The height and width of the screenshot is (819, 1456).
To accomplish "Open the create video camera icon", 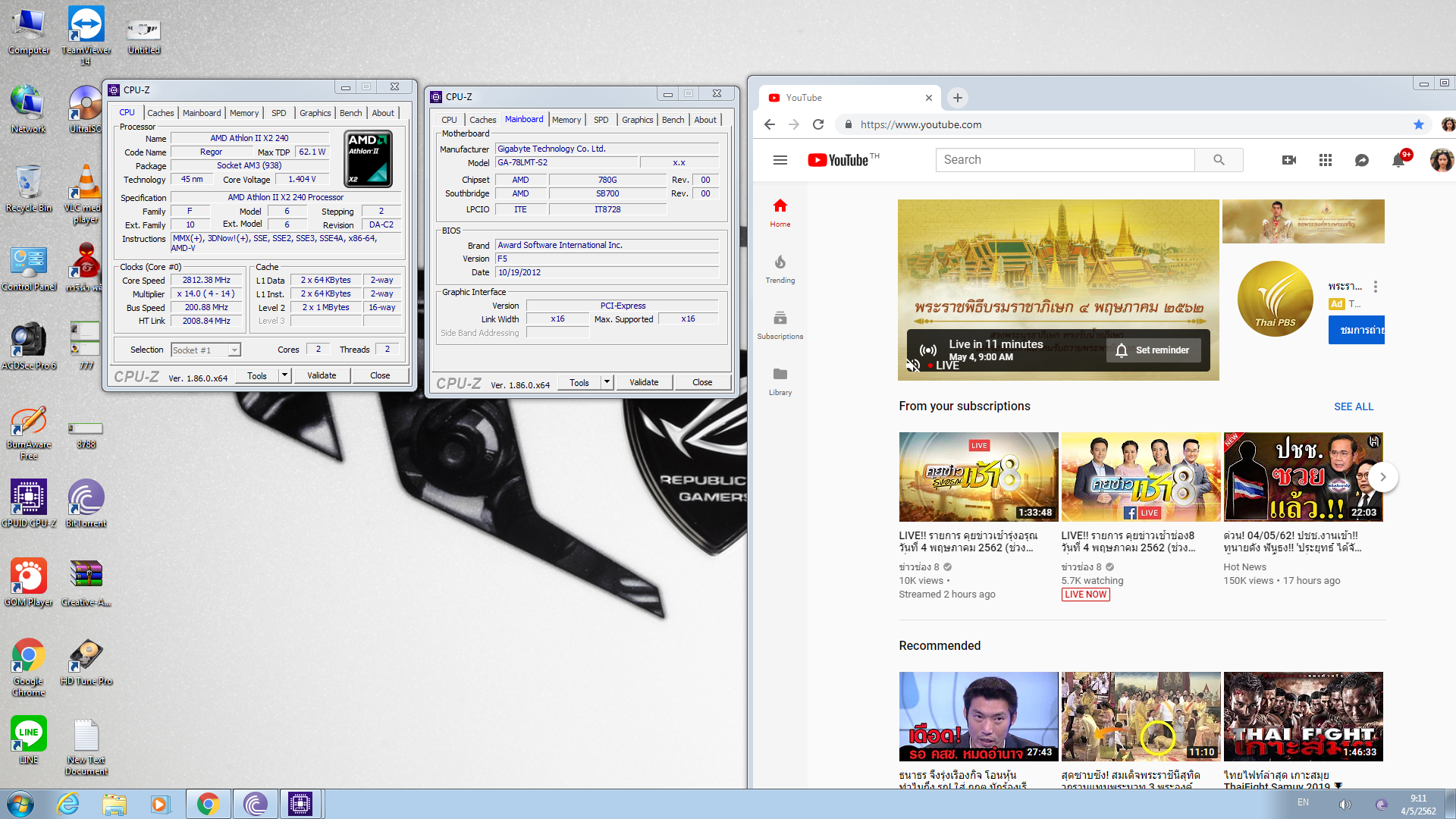I will [1289, 160].
